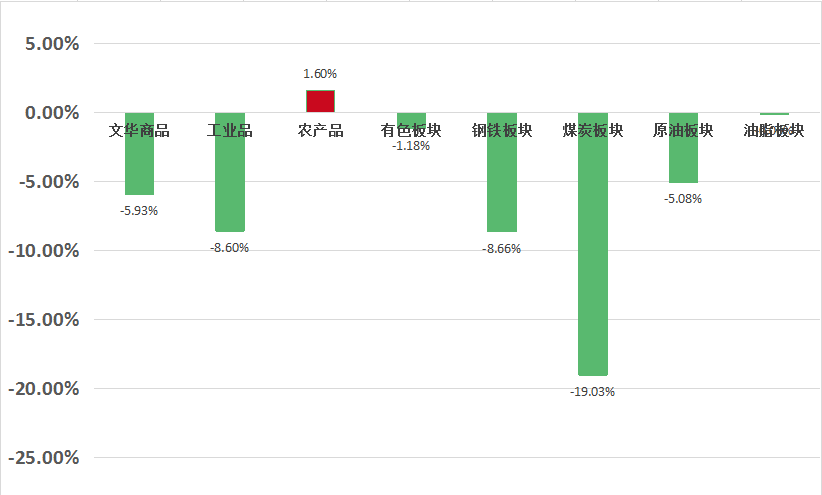Screen dimensions: 822x495
Task: Click the red 农产品 bar
Action: [x=320, y=101]
